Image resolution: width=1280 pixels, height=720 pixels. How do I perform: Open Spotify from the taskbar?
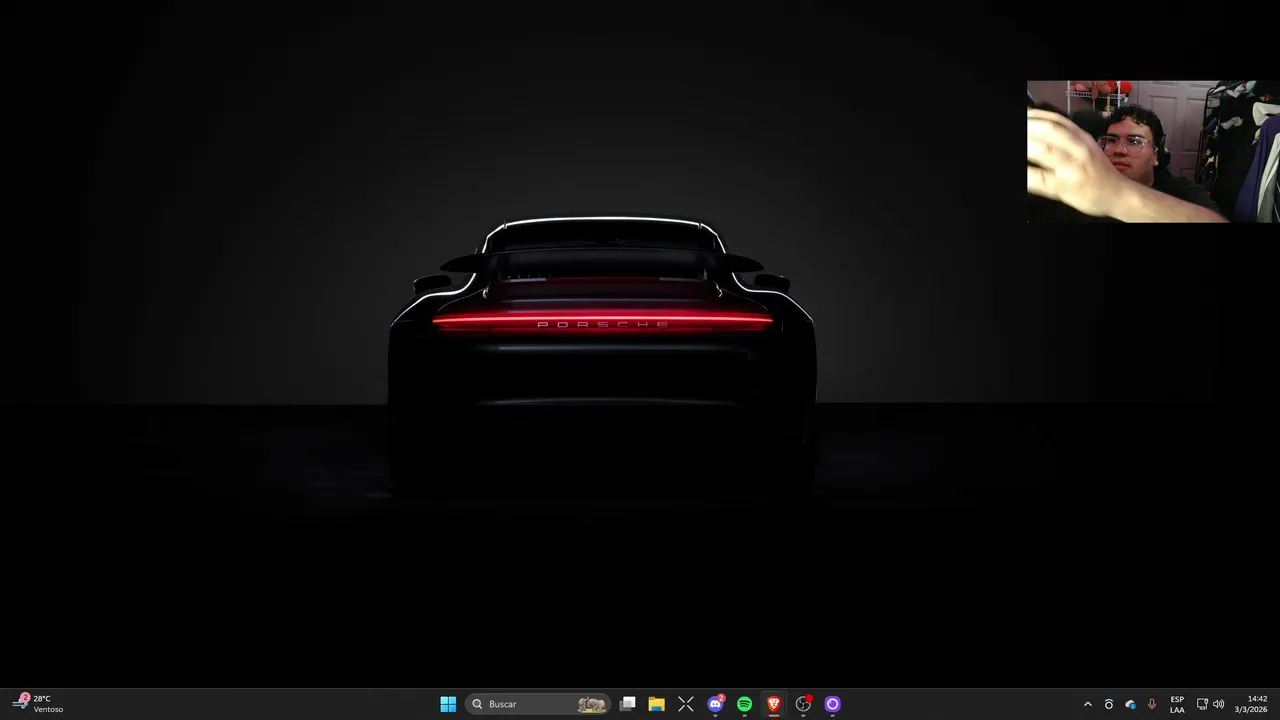[x=744, y=704]
